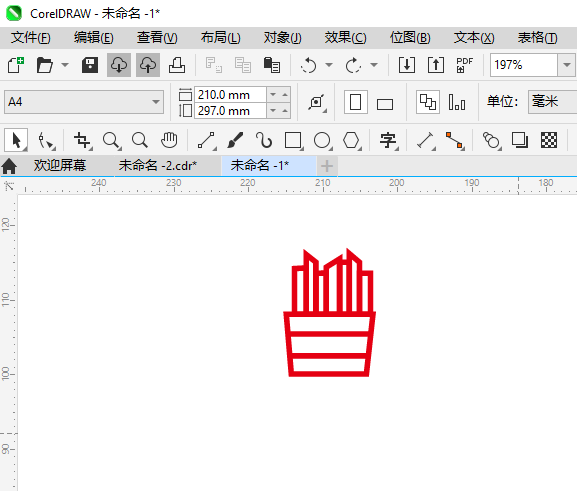Open the 文件(F) menu
577x491 pixels.
[x=31, y=38]
